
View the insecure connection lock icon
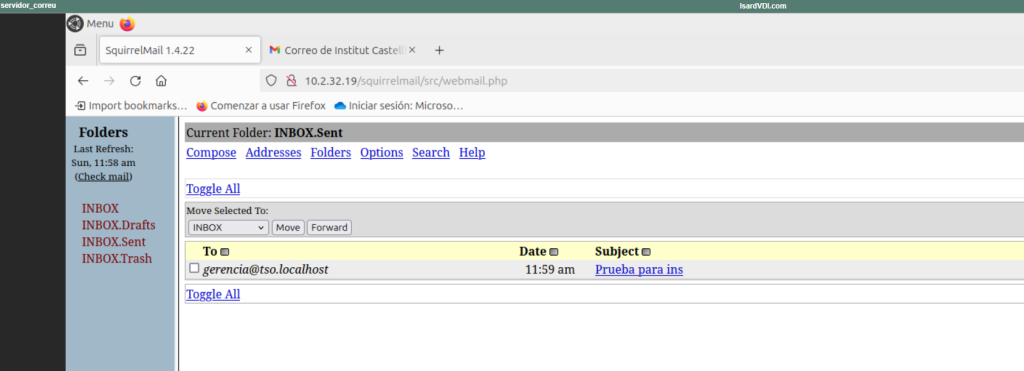tap(291, 81)
